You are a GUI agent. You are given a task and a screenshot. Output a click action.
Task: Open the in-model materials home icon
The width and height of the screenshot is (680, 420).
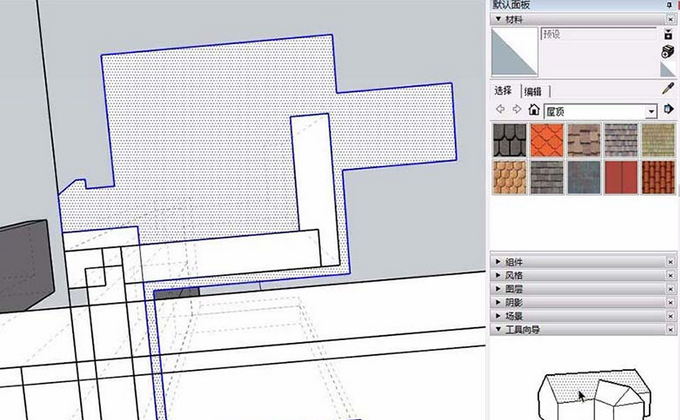[534, 109]
